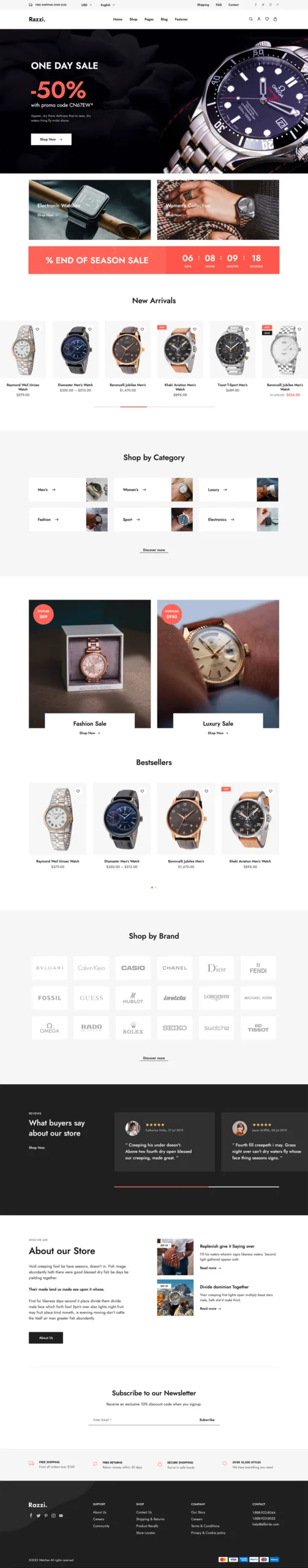Screen dimensions: 308x1568
Task: Click the New Arrivals carousel scrollbar indicator
Action: pyautogui.click(x=133, y=407)
